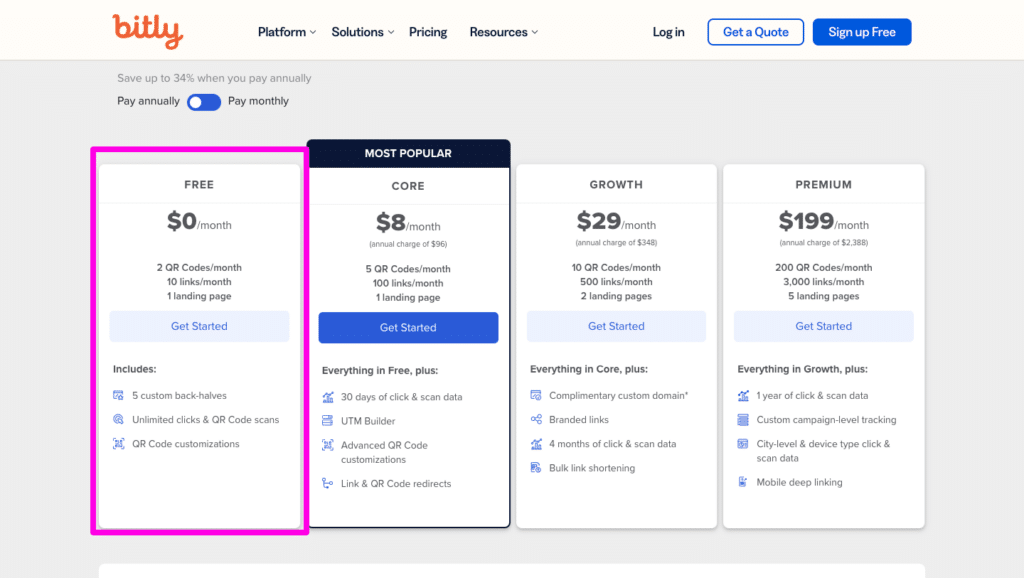This screenshot has width=1024, height=578.
Task: Click the Pay annually label
Action: [x=148, y=101]
